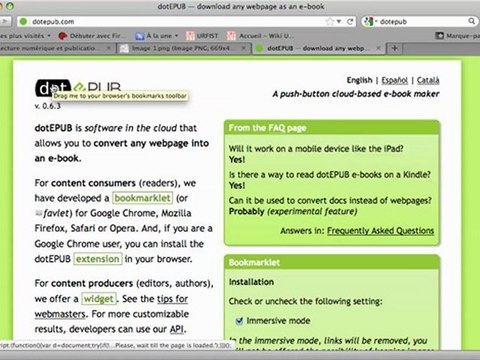Open the Accueil – Wiki U... bookmark
This screenshot has height=360, width=480.
click(260, 36)
